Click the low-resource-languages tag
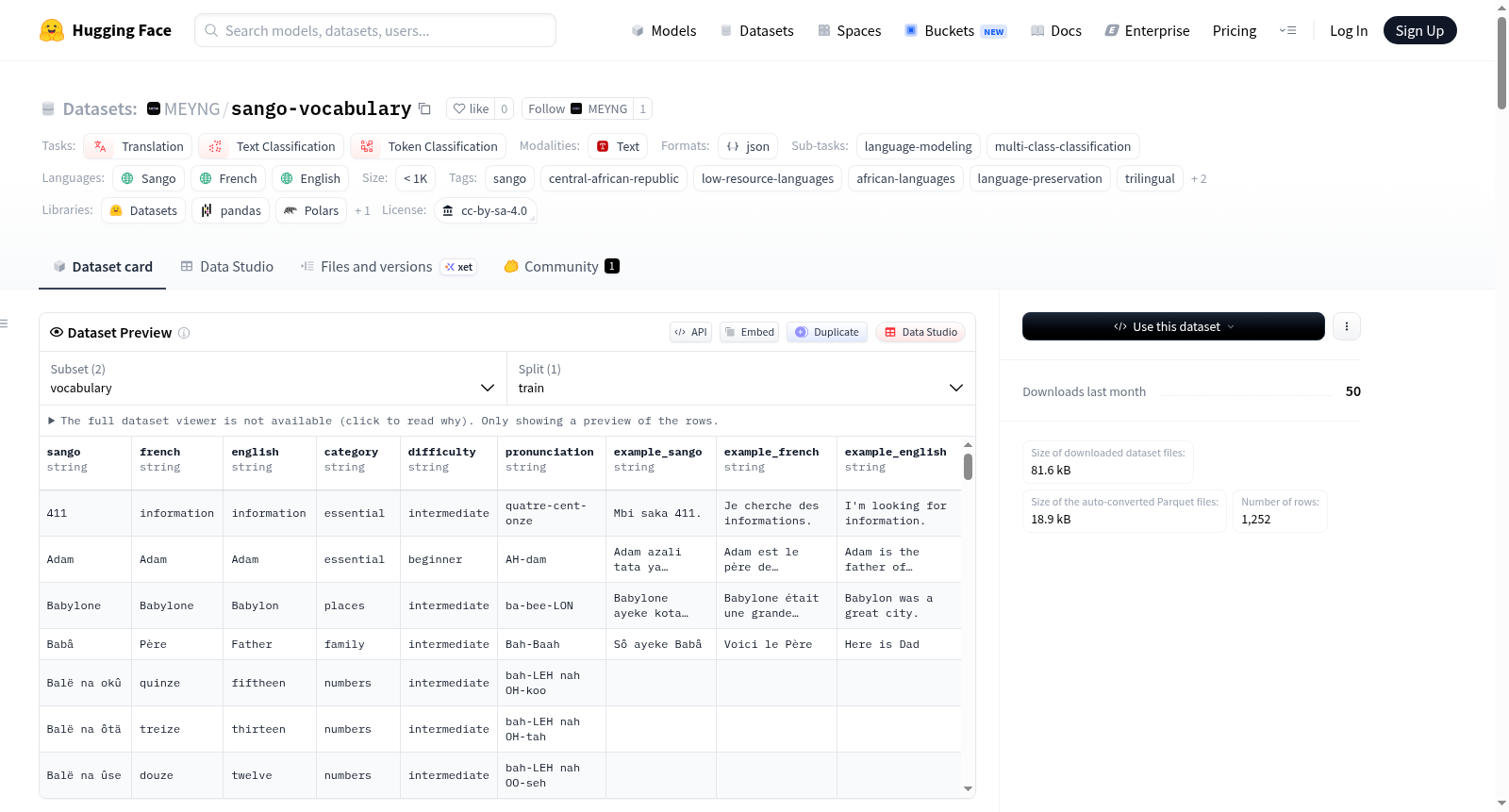The height and width of the screenshot is (812, 1509). [768, 178]
